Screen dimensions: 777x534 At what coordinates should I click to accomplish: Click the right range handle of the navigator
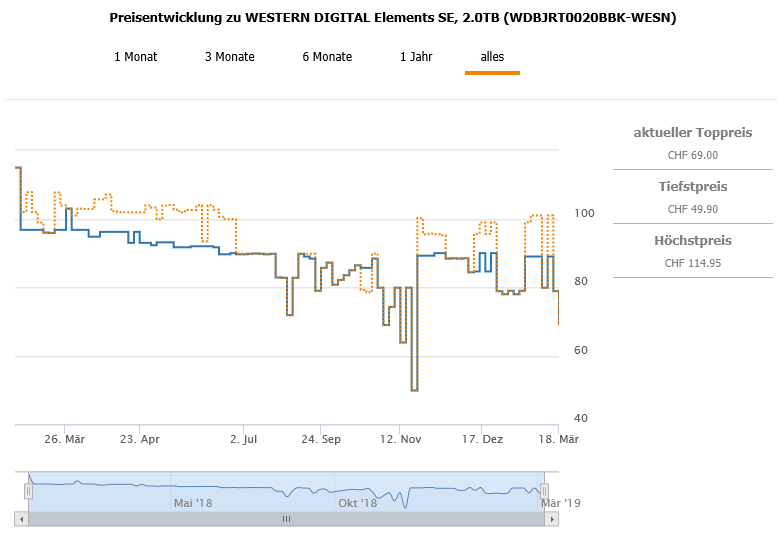(x=545, y=490)
